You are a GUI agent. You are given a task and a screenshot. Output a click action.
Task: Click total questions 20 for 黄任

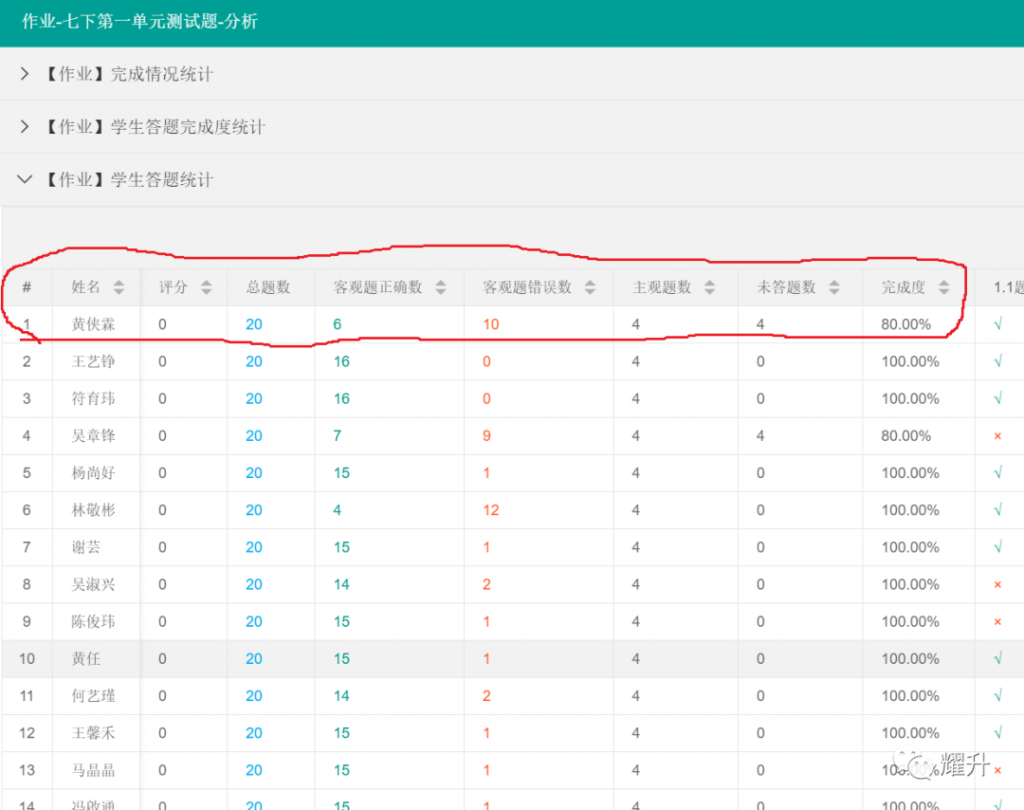(x=254, y=659)
